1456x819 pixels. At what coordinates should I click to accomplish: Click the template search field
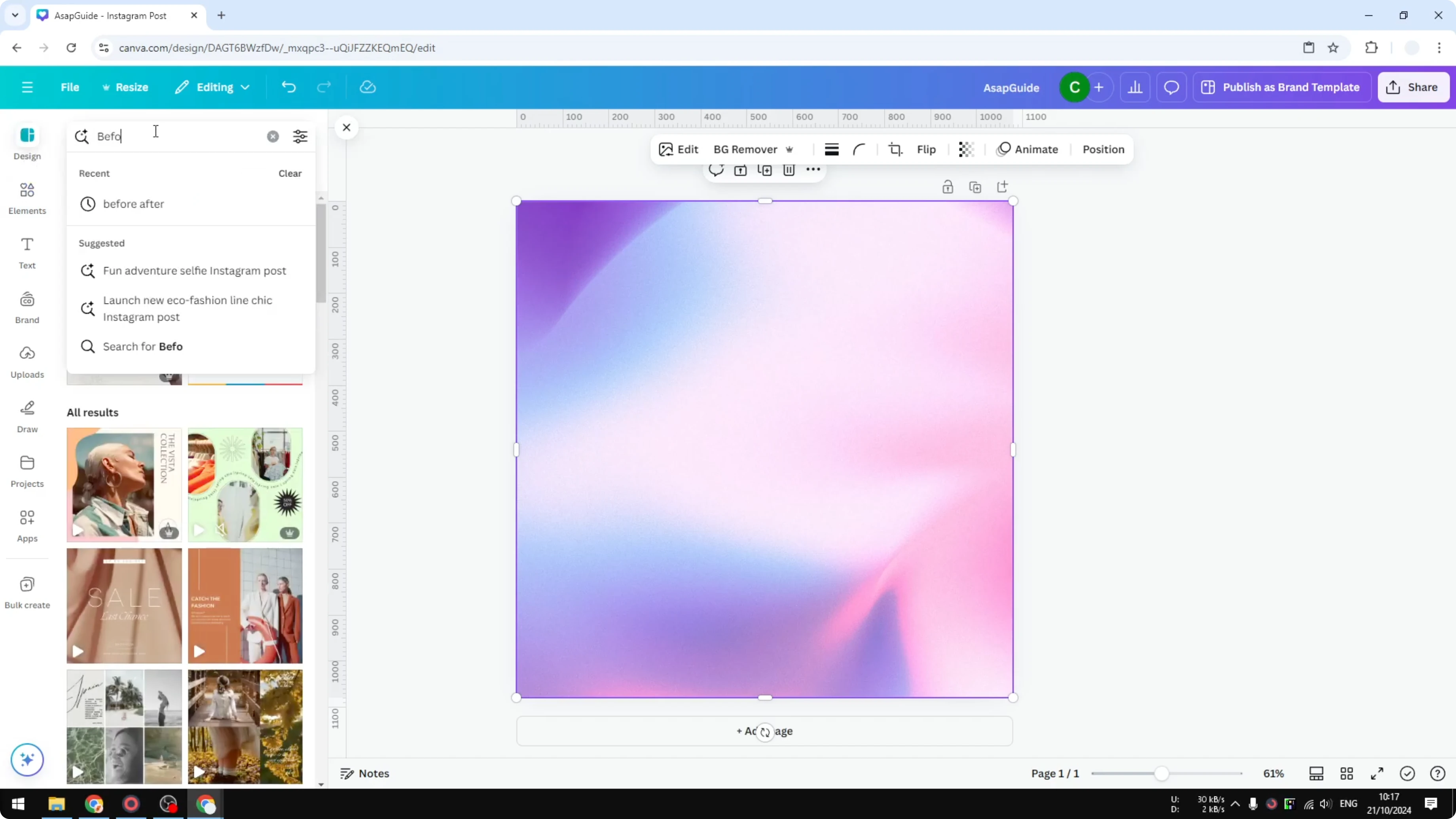click(178, 136)
